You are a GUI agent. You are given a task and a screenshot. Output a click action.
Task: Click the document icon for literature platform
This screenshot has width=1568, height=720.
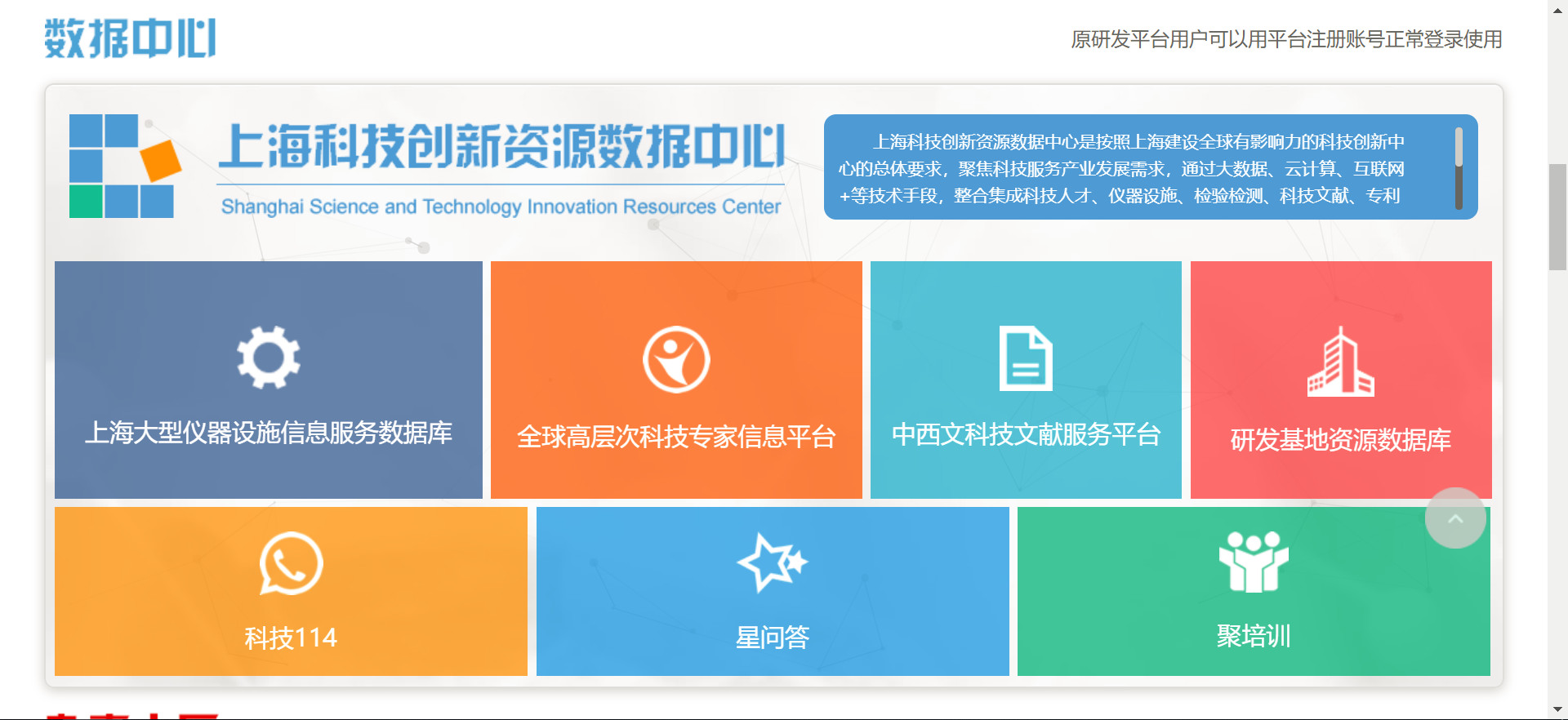[x=1026, y=358]
